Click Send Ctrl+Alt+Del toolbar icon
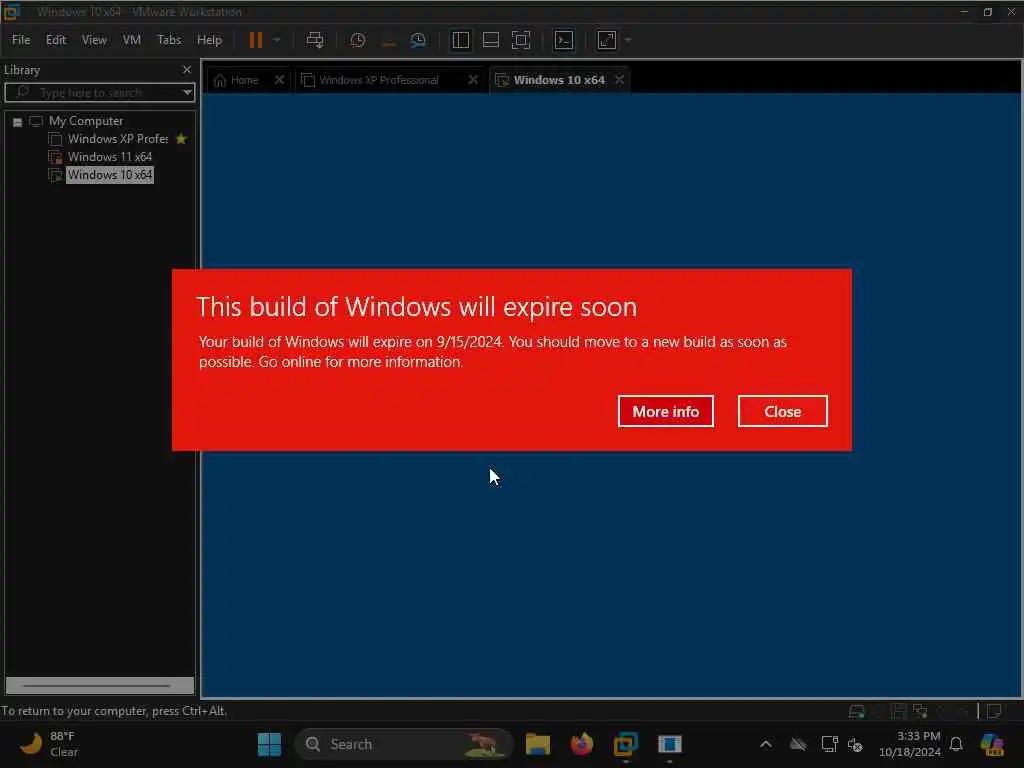The width and height of the screenshot is (1024, 768). (315, 40)
